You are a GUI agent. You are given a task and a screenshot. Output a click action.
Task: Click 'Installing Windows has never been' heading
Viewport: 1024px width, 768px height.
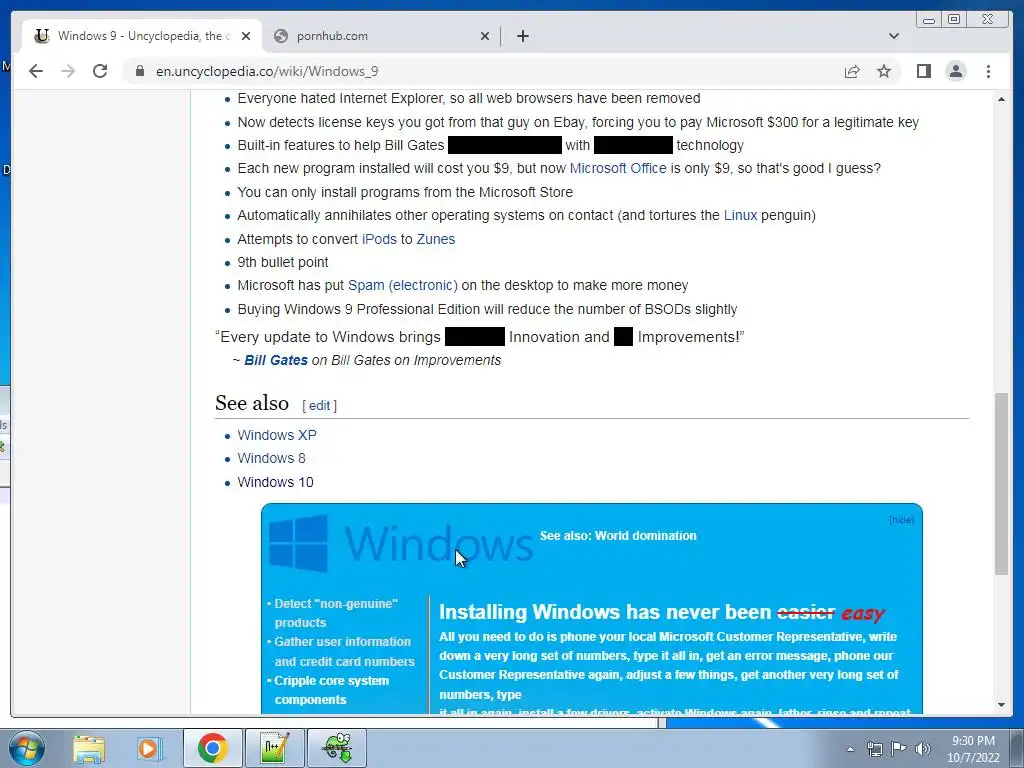[605, 612]
